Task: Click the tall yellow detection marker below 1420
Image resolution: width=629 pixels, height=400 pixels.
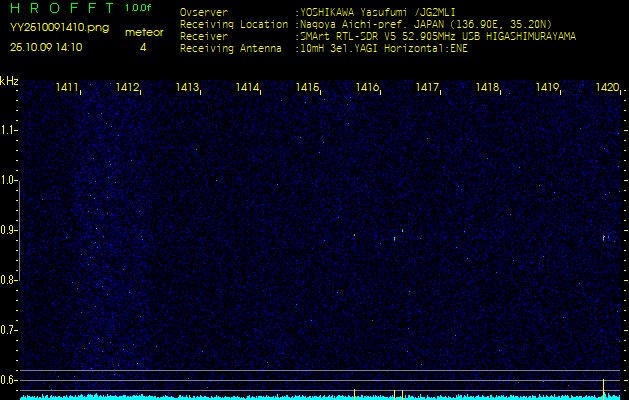Action: (x=603, y=389)
